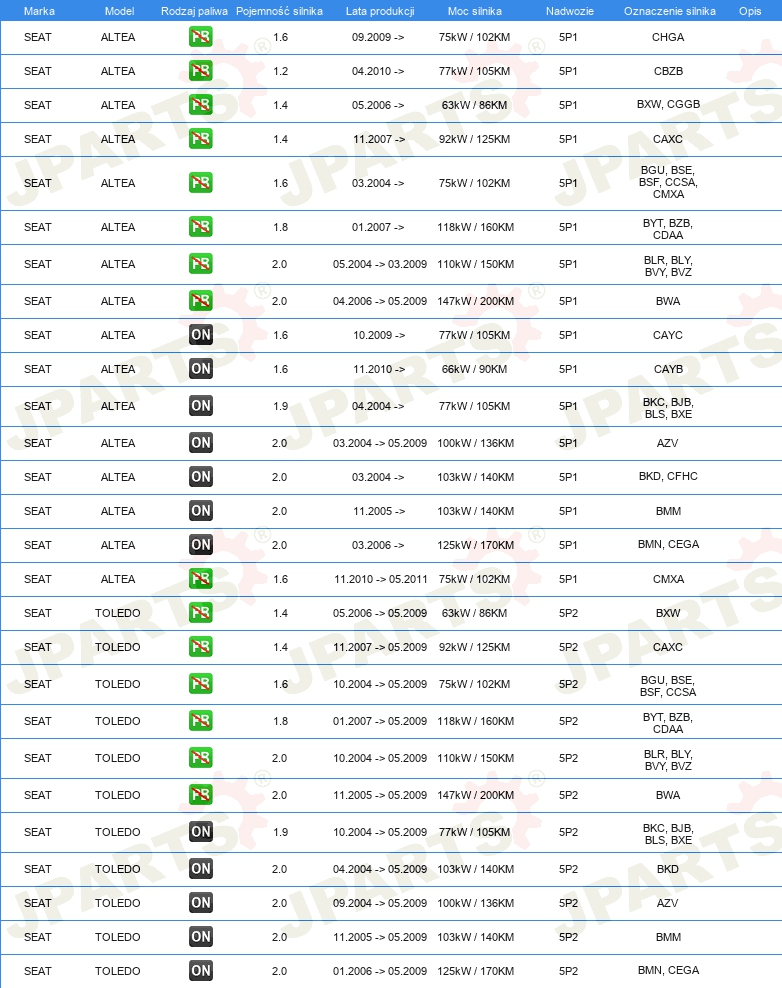
Task: Click the Opis column header
Action: [x=750, y=11]
